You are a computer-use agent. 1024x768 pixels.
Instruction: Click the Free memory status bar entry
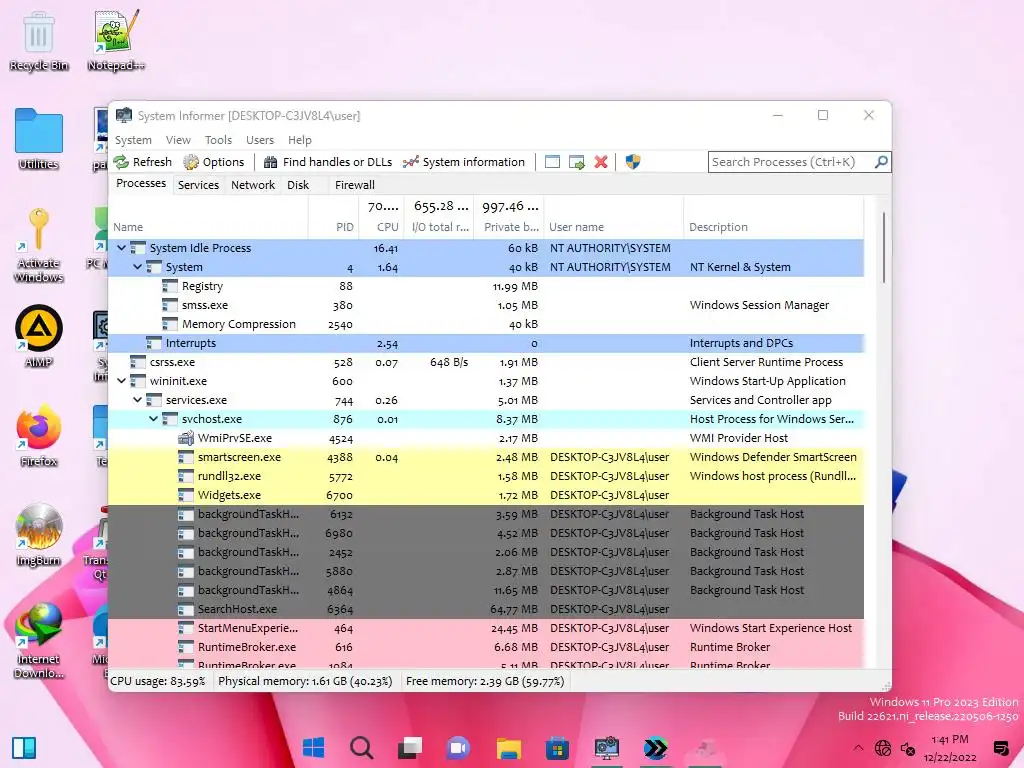click(485, 681)
